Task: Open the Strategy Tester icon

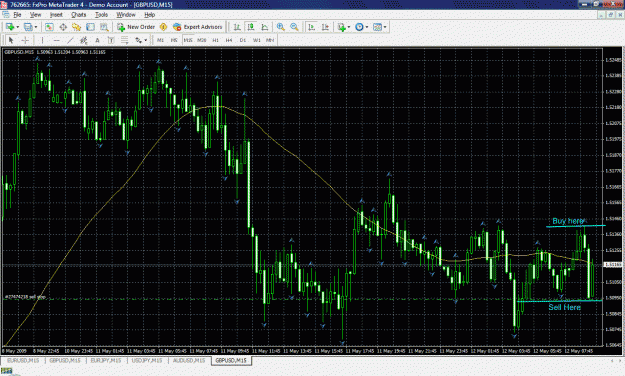Action: (104, 27)
